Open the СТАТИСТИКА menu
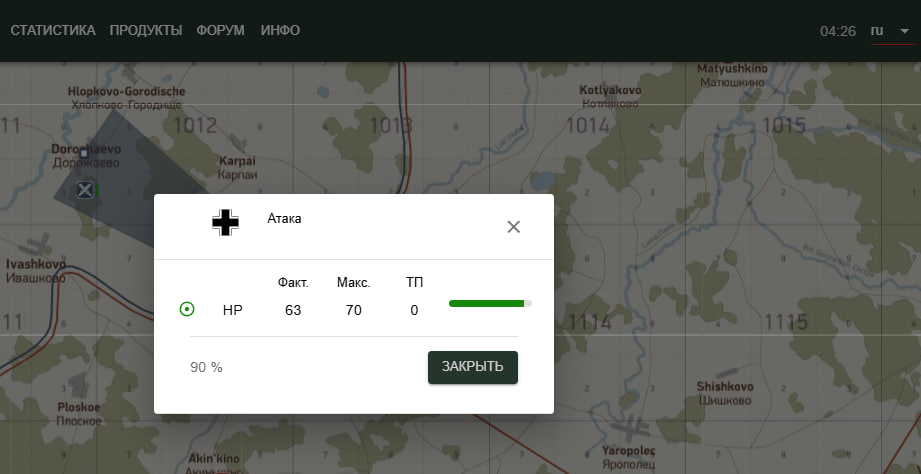The width and height of the screenshot is (921, 474). pyautogui.click(x=53, y=31)
